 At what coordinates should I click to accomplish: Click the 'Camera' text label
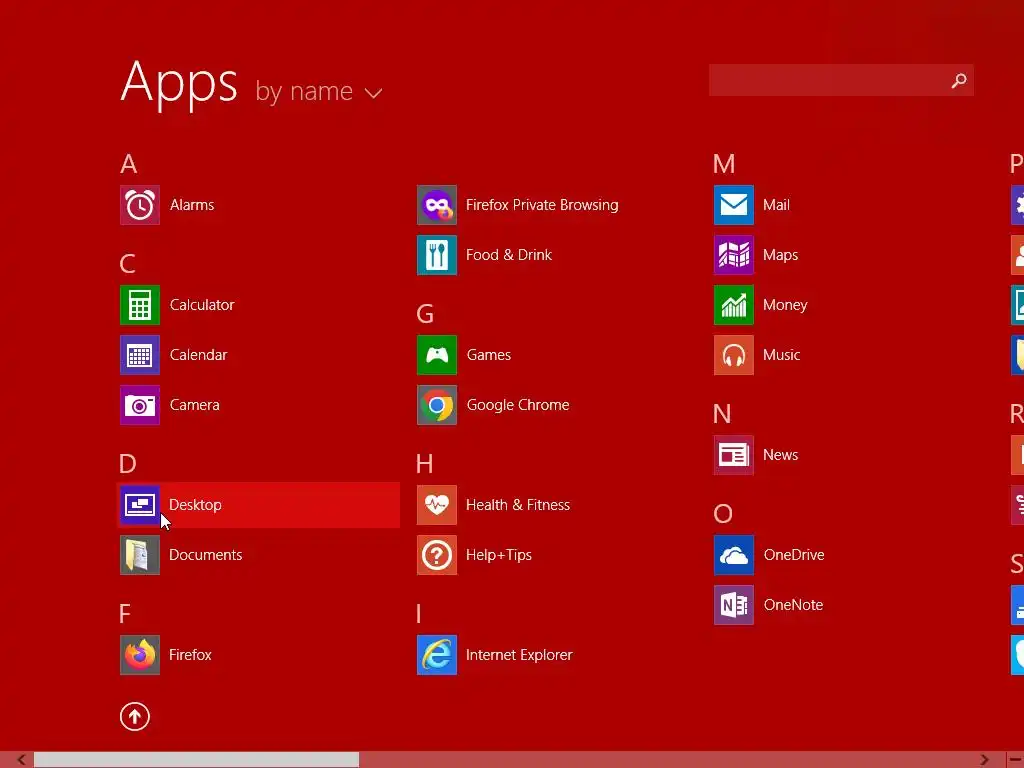[x=195, y=405]
